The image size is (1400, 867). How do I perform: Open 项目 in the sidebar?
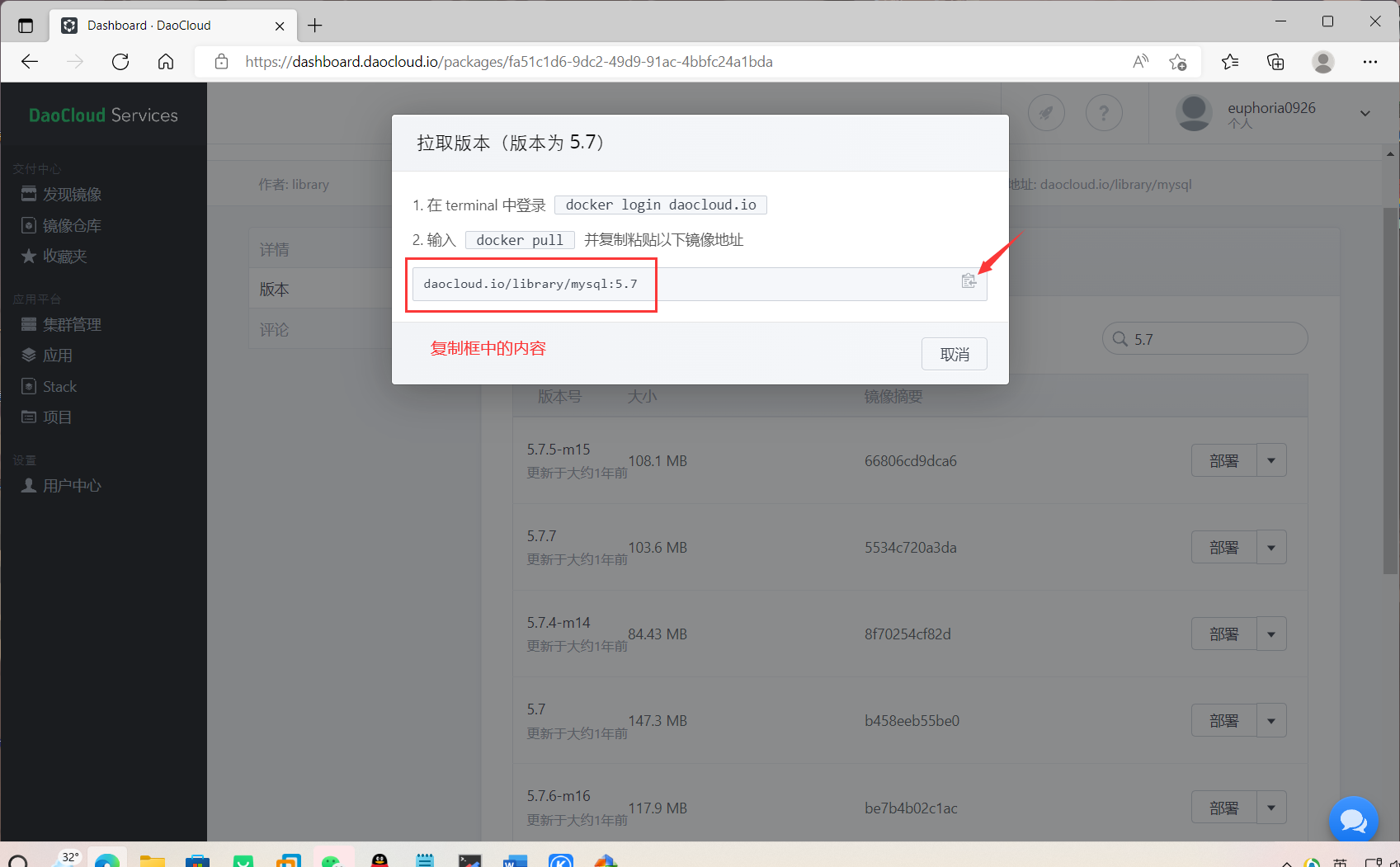tap(47, 417)
